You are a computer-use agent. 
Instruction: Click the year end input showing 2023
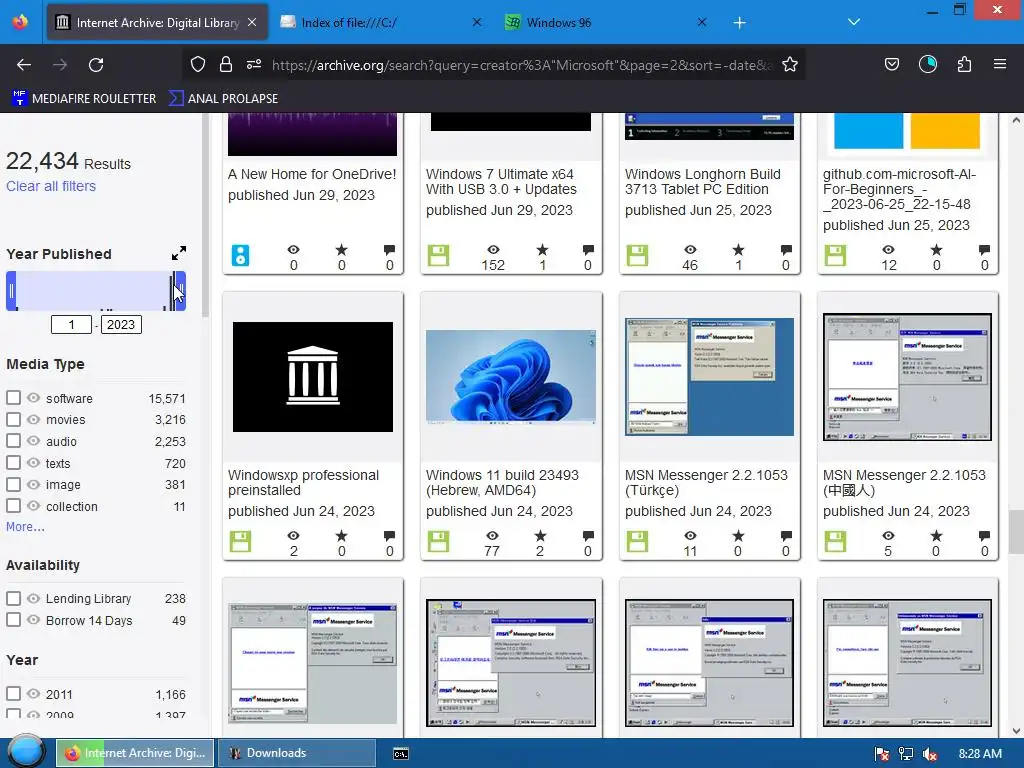[x=121, y=325]
